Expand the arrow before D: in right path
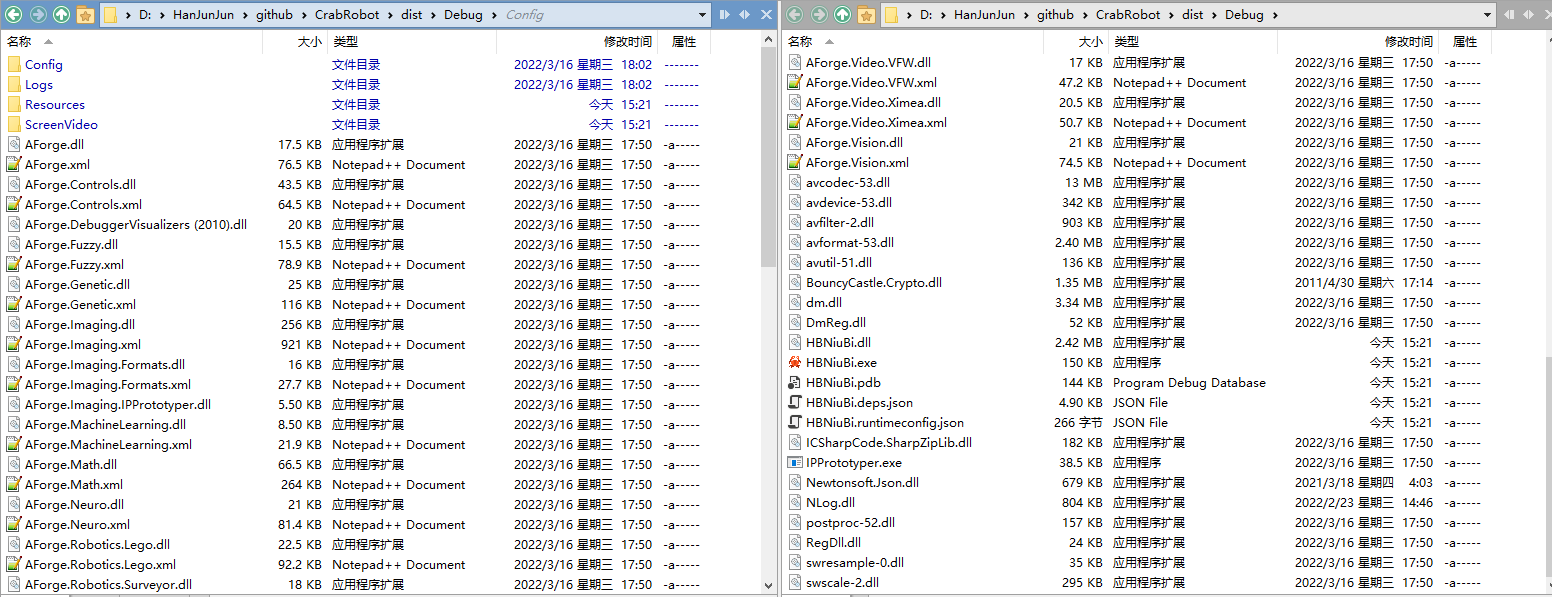 click(910, 15)
